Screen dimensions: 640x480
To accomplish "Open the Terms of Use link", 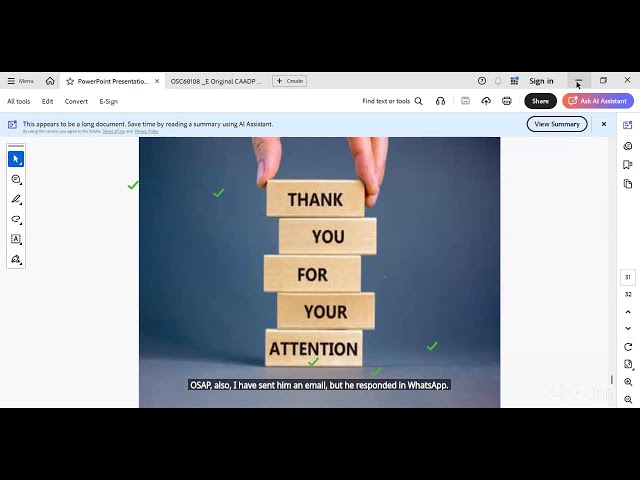I will (x=113, y=131).
